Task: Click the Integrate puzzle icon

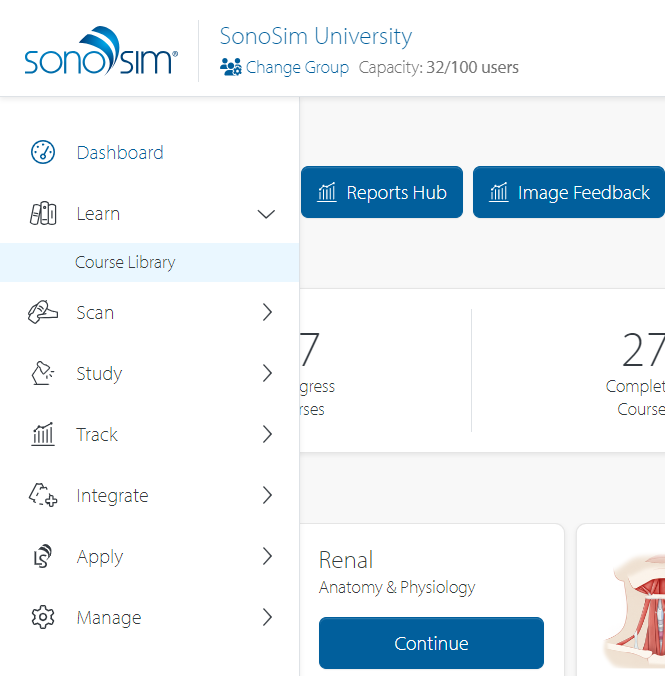Action: [43, 496]
